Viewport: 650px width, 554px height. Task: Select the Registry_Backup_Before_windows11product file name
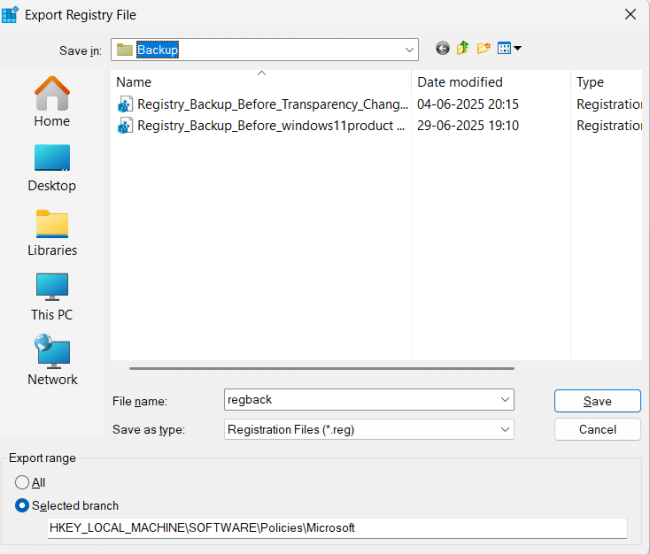click(271, 126)
